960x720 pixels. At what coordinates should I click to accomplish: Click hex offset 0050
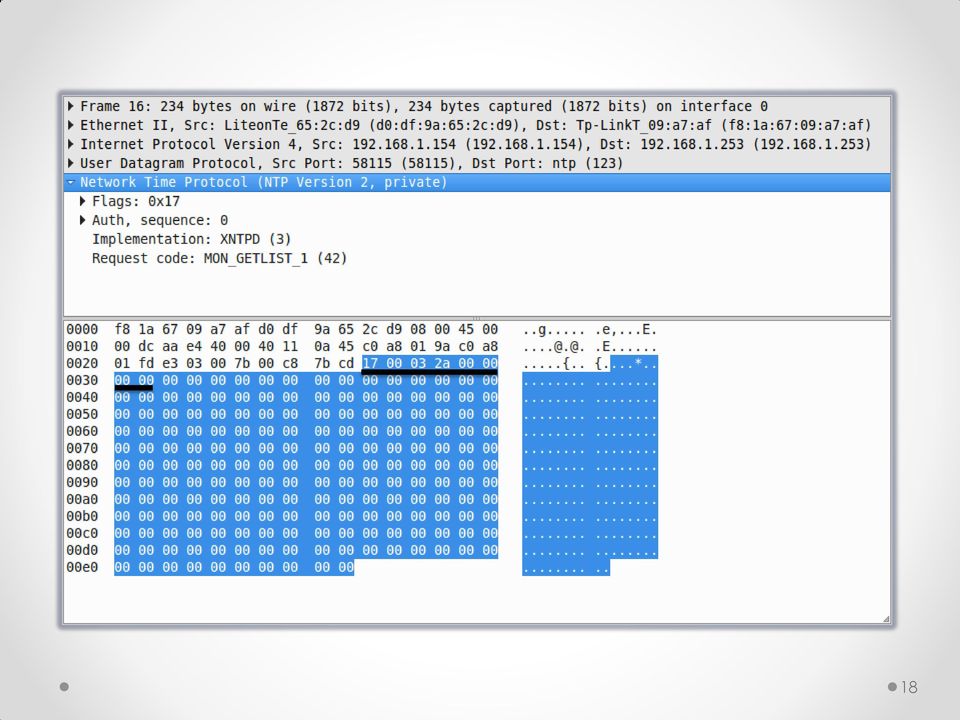tap(82, 414)
